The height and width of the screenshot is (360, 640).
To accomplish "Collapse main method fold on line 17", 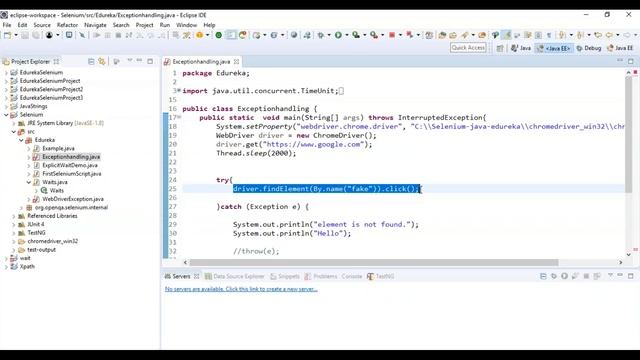I will 179,117.
